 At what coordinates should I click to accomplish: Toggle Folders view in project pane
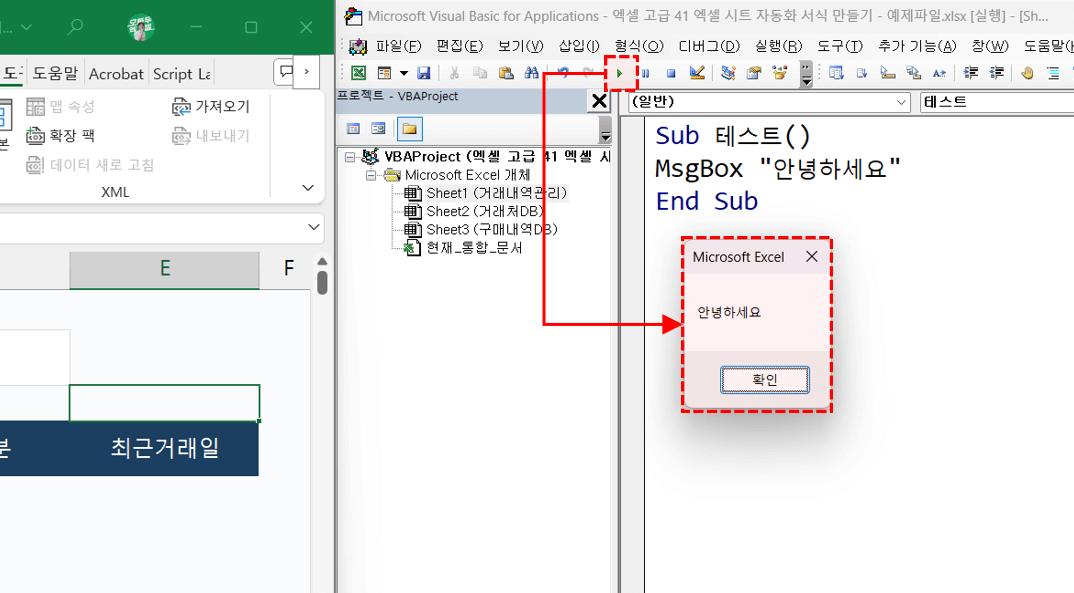(410, 129)
